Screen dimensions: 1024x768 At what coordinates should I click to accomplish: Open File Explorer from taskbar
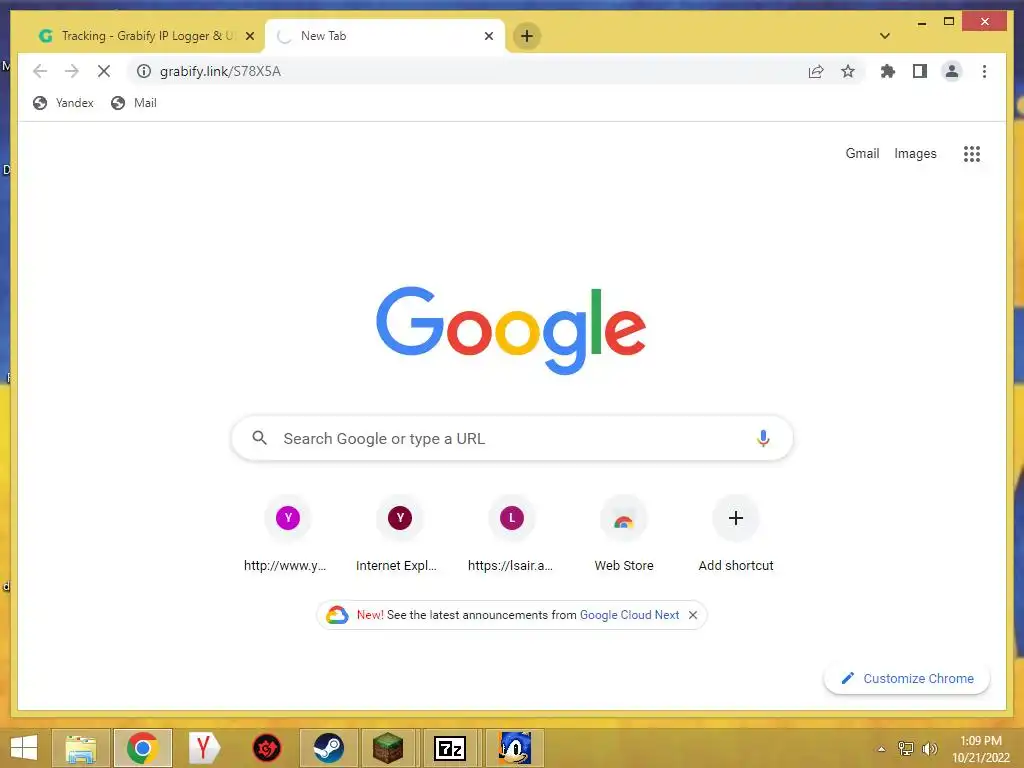click(81, 748)
